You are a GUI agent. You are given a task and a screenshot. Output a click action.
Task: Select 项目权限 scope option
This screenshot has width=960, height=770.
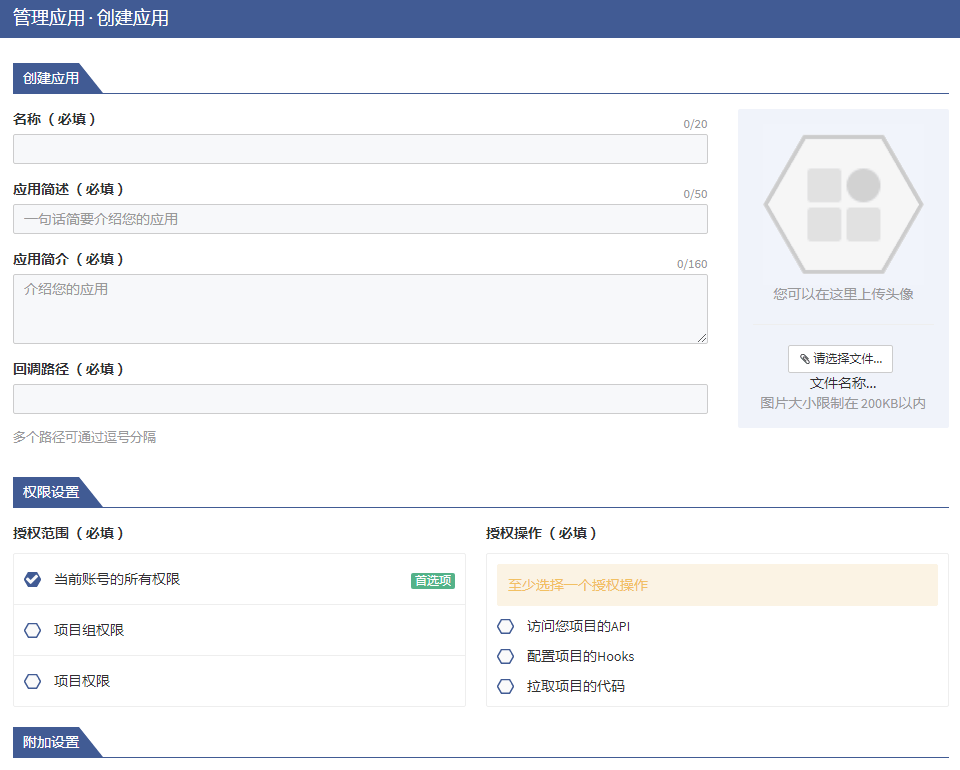(33, 681)
